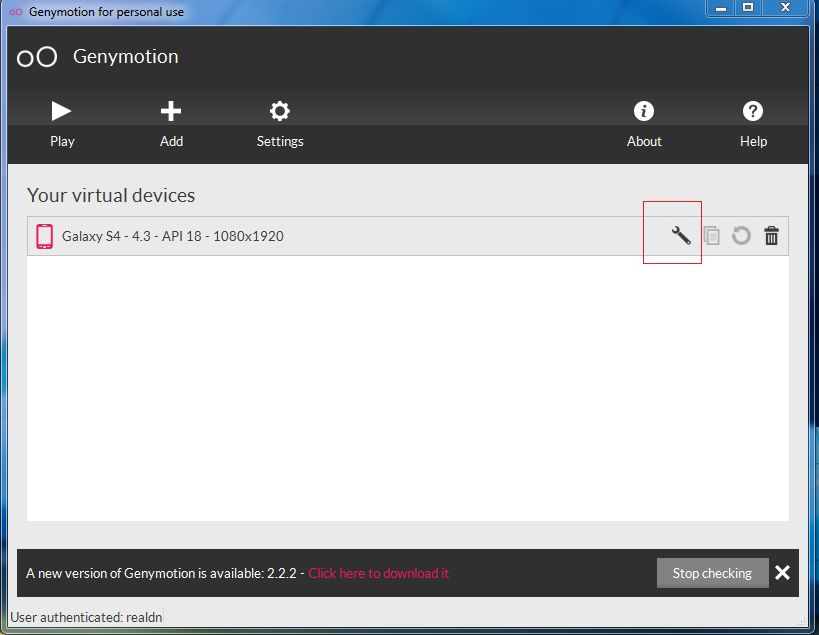Select pink phone icon of Galaxy S4
This screenshot has height=635, width=819.
pos(44,236)
